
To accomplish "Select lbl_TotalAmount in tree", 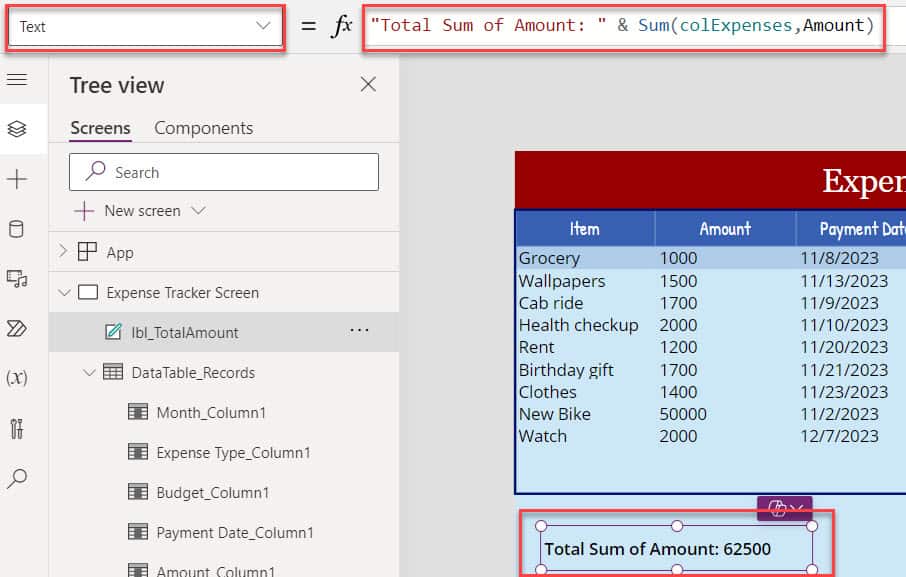I will (184, 333).
